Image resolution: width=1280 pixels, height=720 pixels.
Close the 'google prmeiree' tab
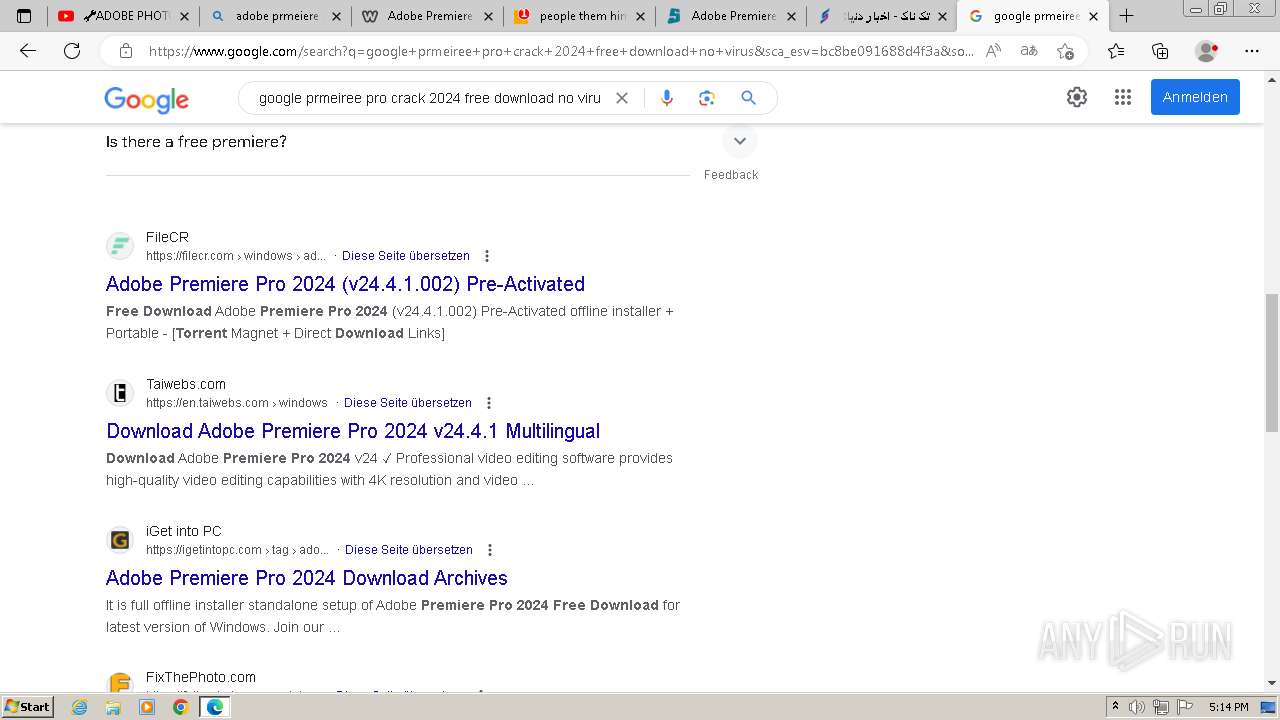pyautogui.click(x=1093, y=16)
